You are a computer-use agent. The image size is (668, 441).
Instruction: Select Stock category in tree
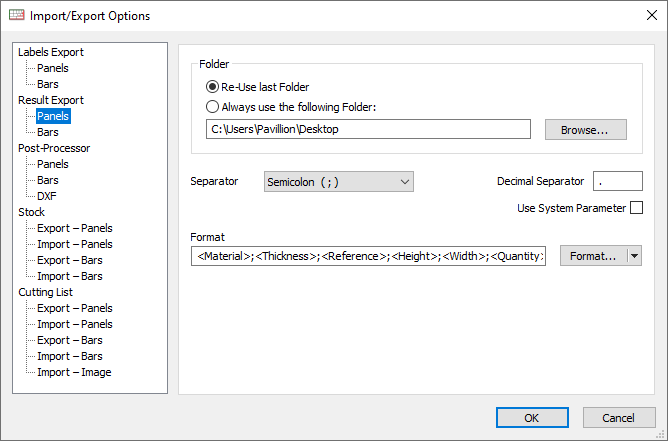31,212
